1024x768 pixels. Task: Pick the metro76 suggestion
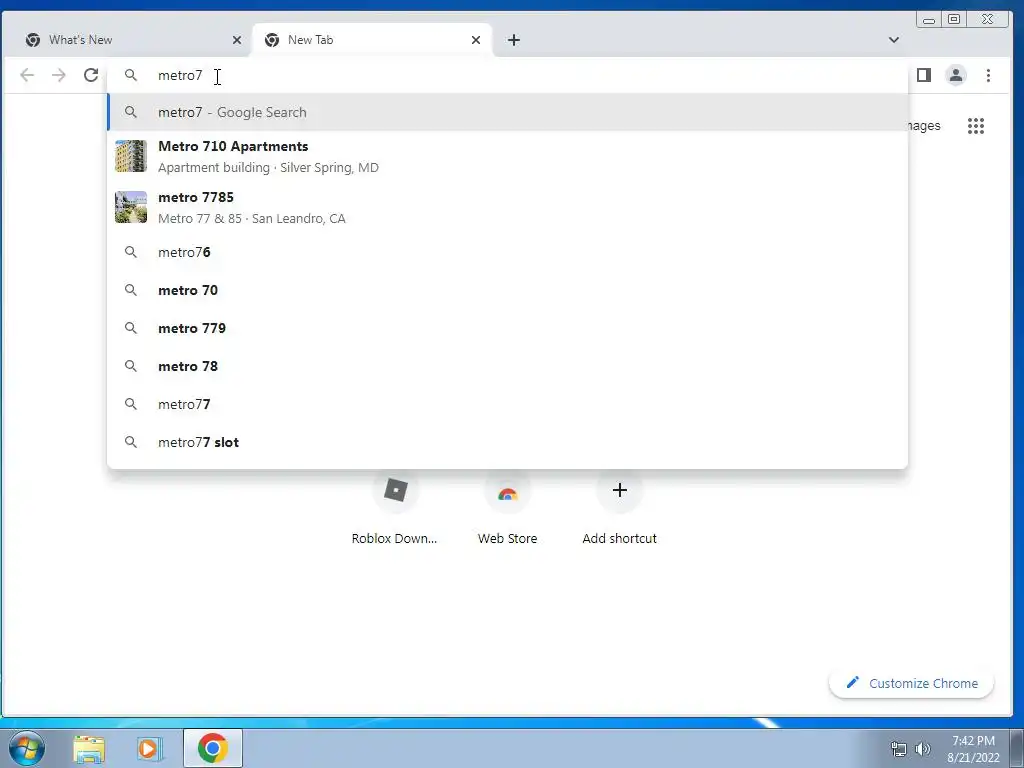508,252
